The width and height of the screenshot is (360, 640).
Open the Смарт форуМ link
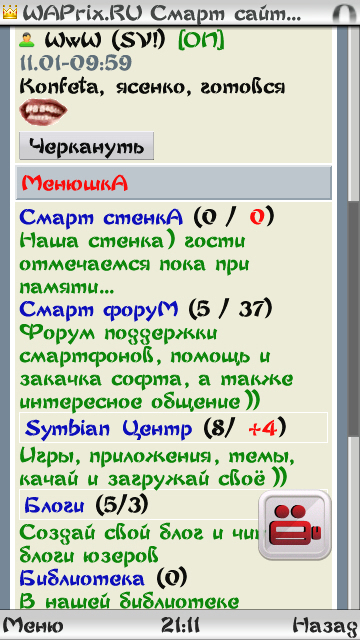coord(99,310)
